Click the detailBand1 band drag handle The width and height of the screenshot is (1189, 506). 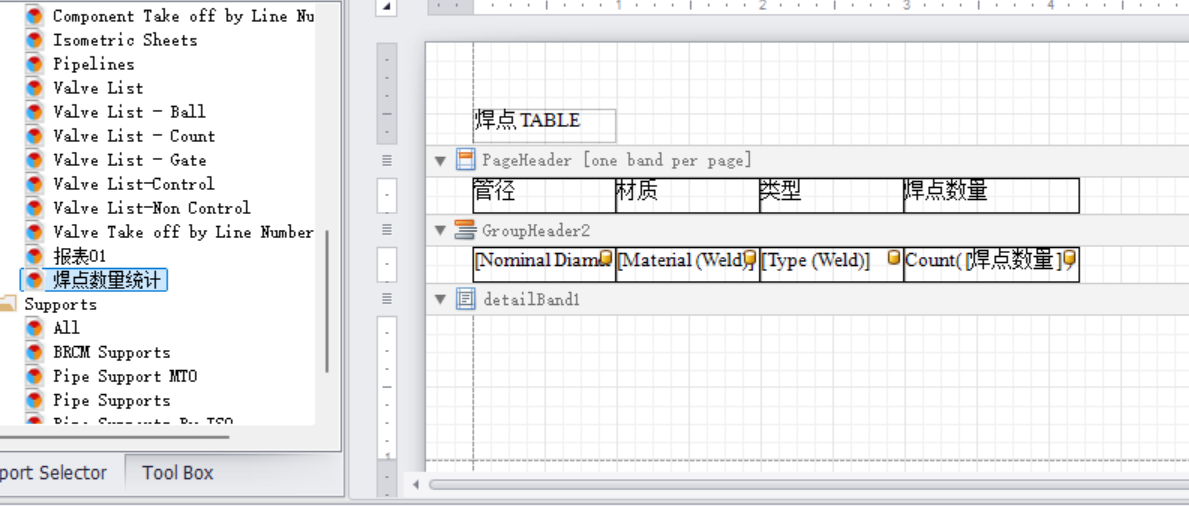click(387, 299)
